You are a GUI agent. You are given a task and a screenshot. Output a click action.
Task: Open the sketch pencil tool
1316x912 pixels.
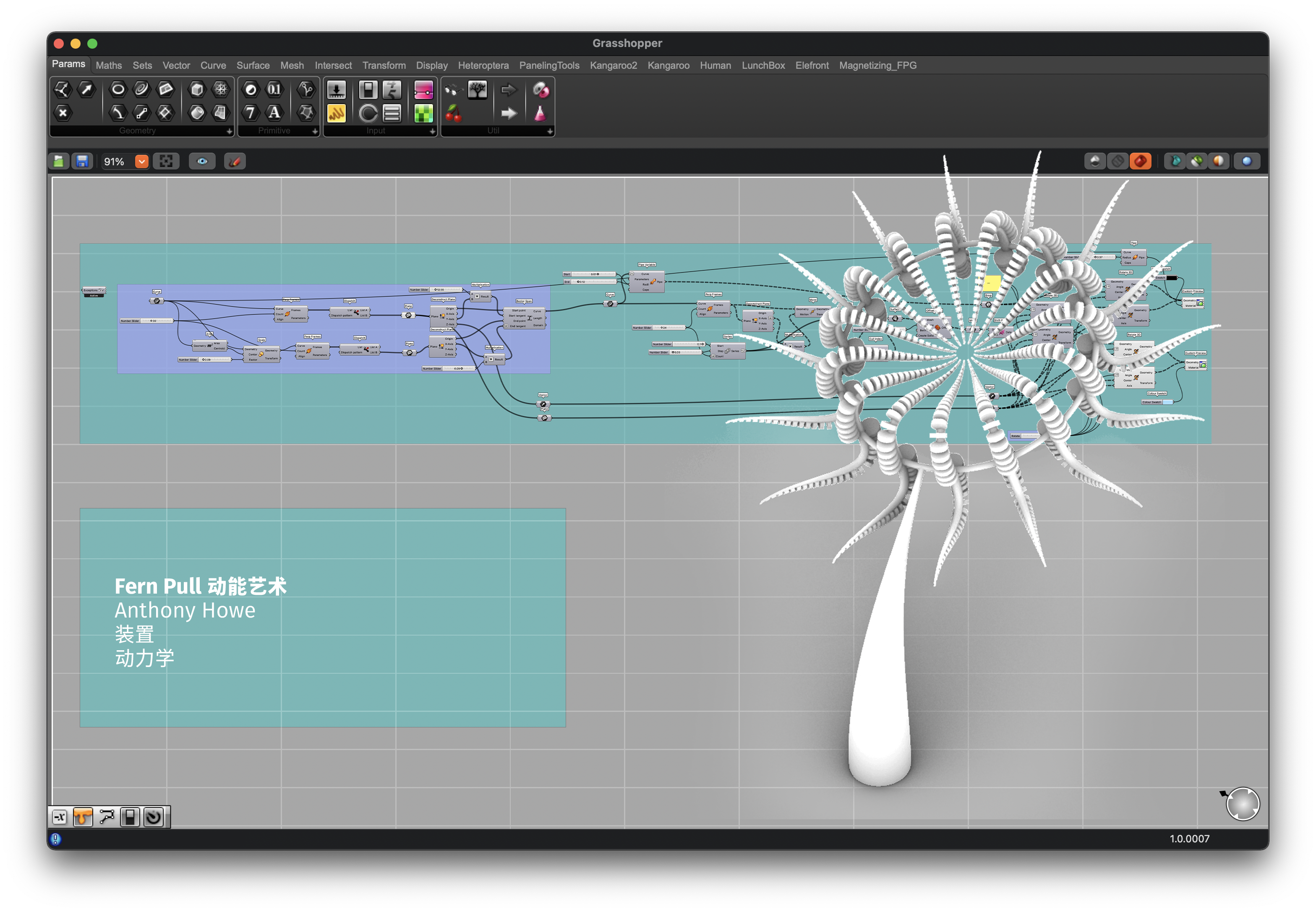pyautogui.click(x=235, y=162)
